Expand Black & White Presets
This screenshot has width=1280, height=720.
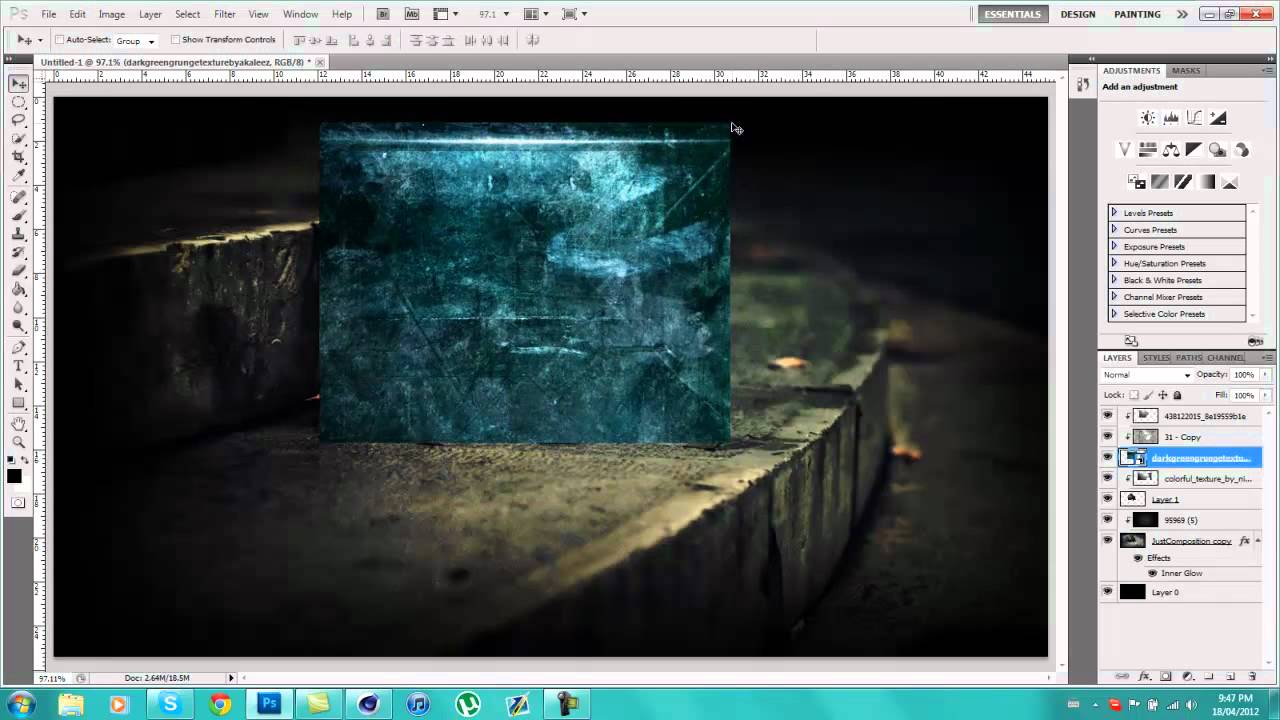tap(1114, 280)
